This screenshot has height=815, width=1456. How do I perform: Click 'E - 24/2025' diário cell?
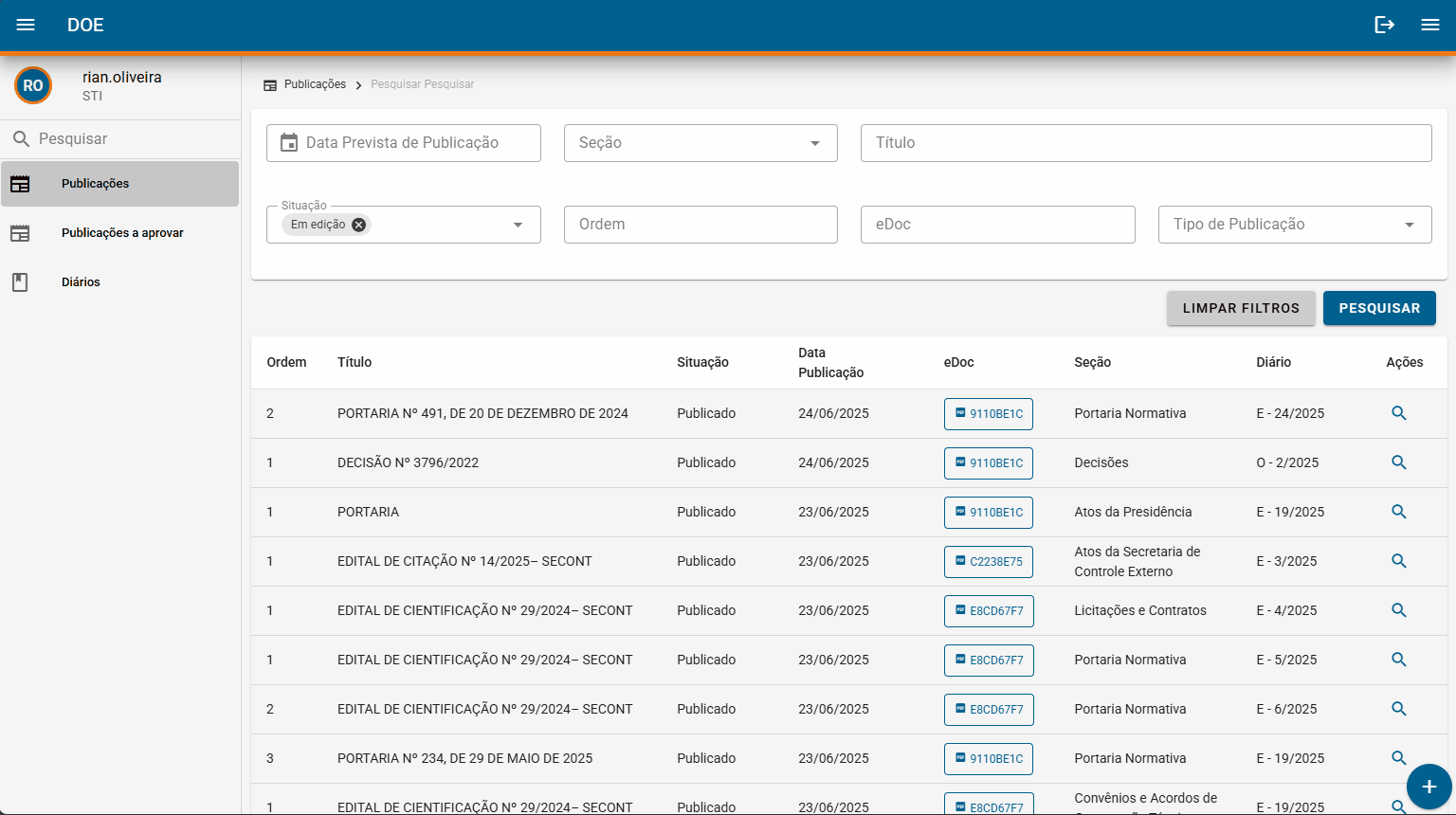(x=1290, y=413)
